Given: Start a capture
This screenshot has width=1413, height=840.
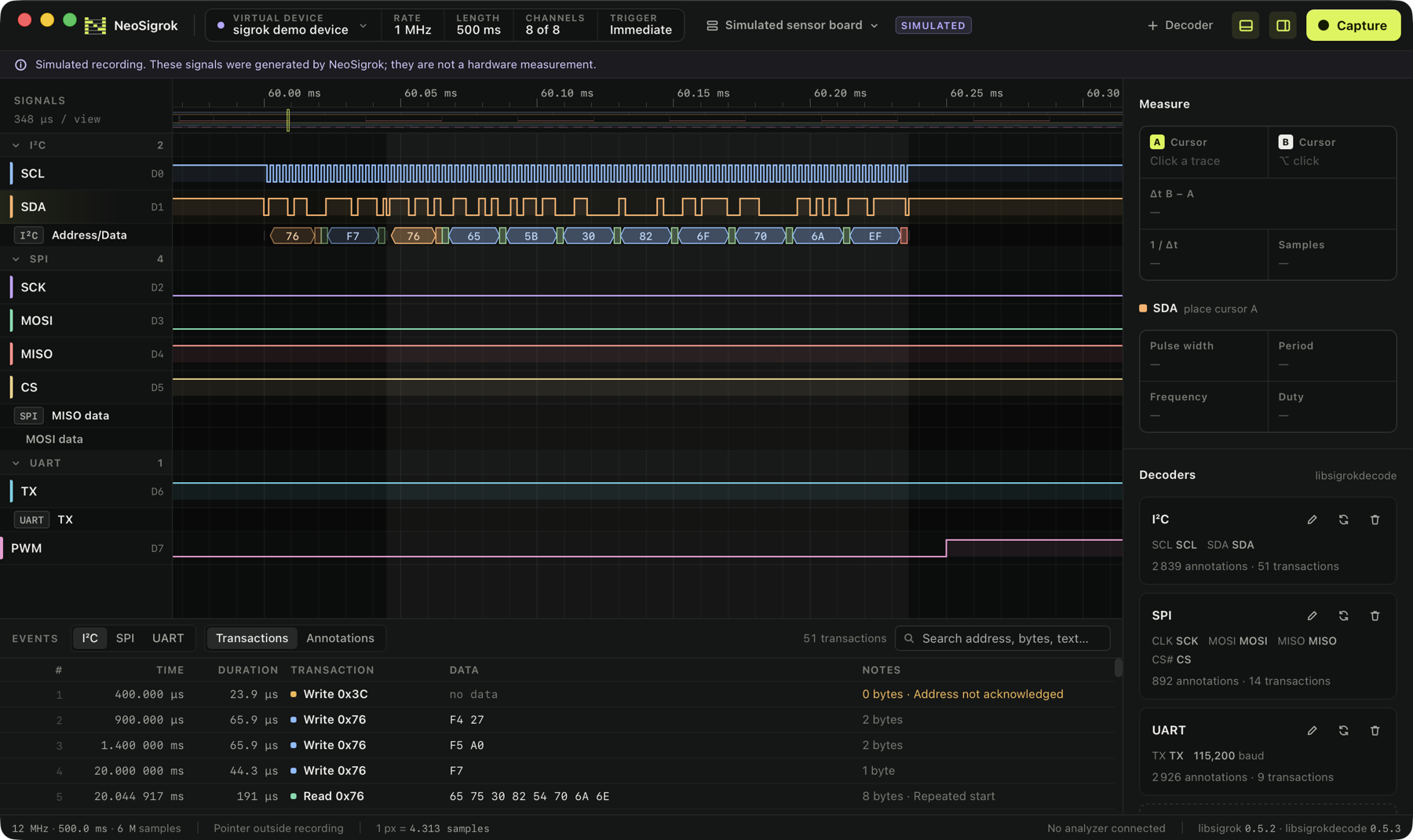Looking at the screenshot, I should point(1353,25).
